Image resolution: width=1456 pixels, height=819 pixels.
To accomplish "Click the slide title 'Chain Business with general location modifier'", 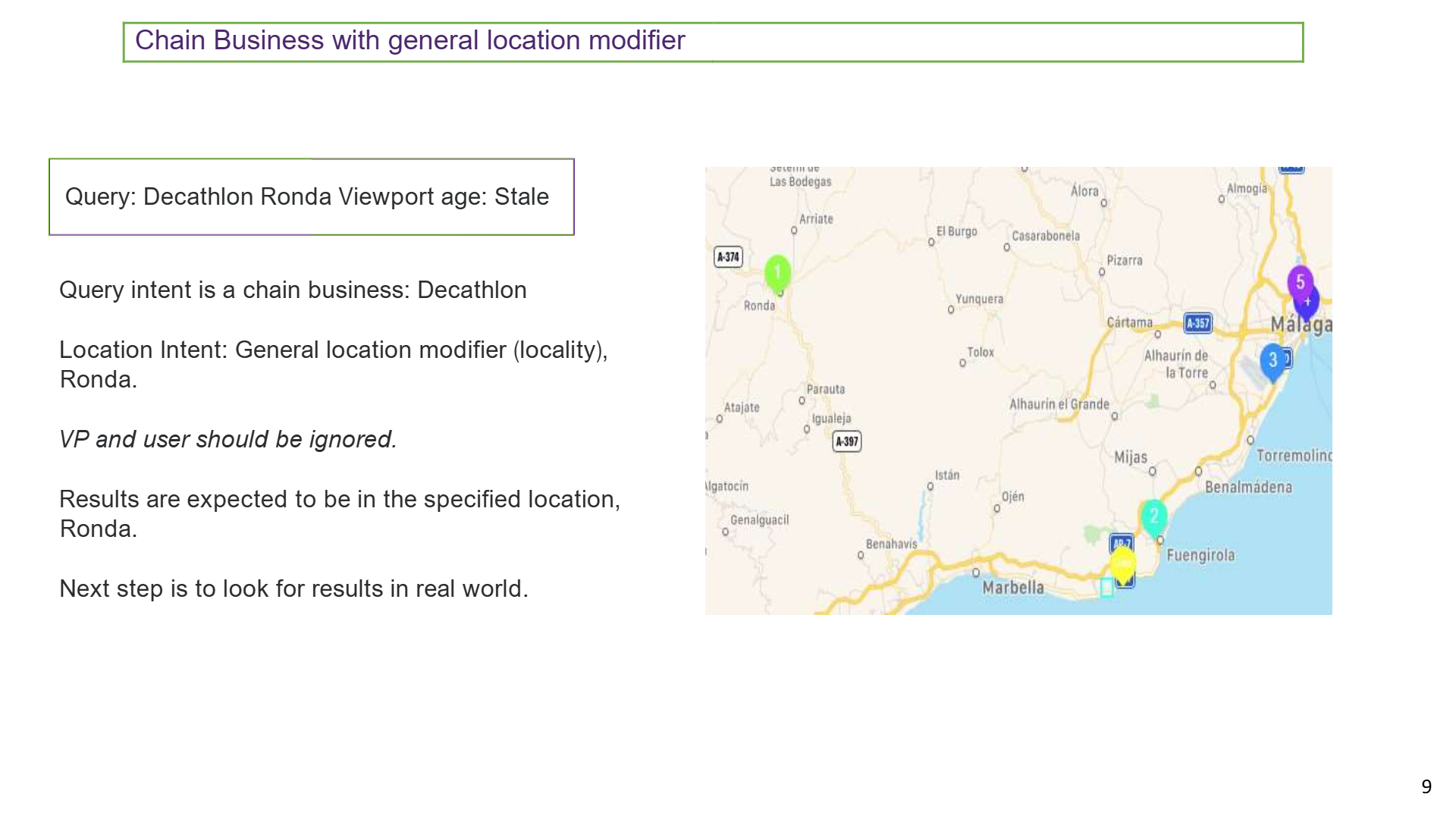I will 410,40.
